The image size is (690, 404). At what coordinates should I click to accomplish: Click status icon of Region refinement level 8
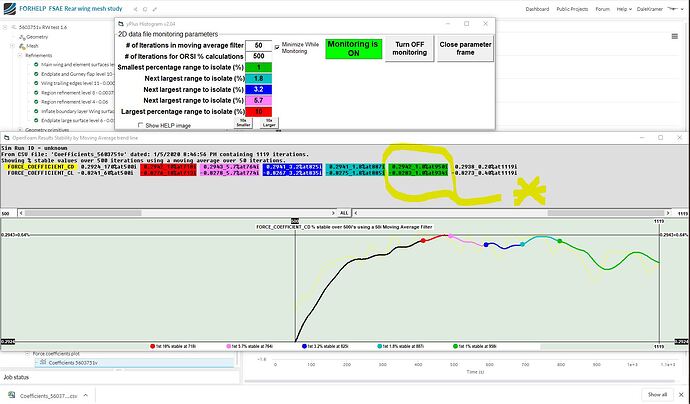click(x=36, y=93)
